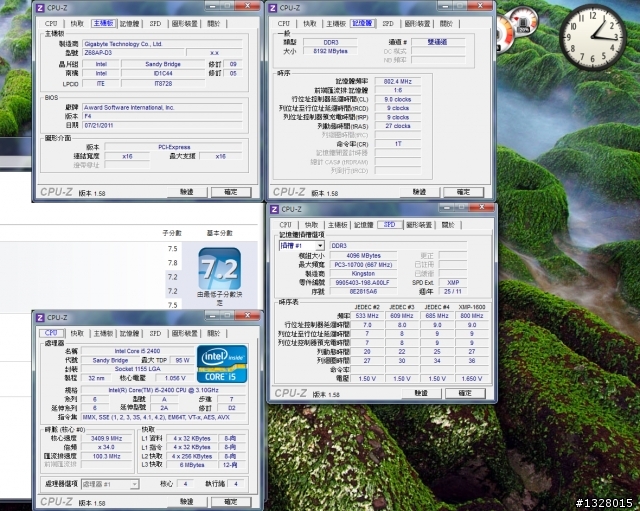Screen dimensions: 640x511
Task: Open SPD tab in the memory window
Action: pyautogui.click(x=388, y=24)
